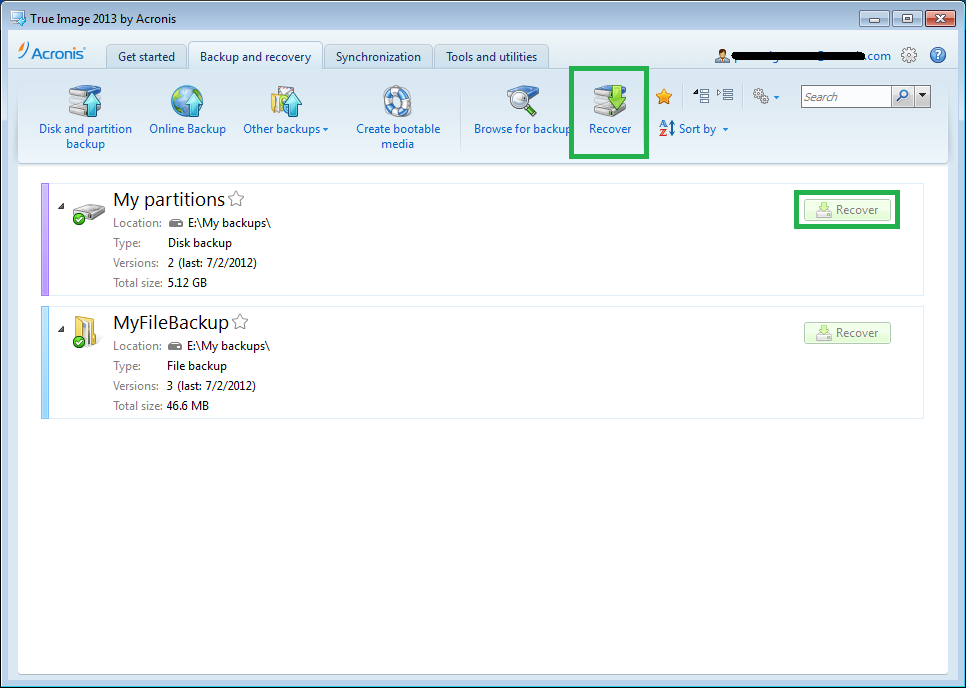Star the MyFileBackup entry as favorite

coord(240,322)
